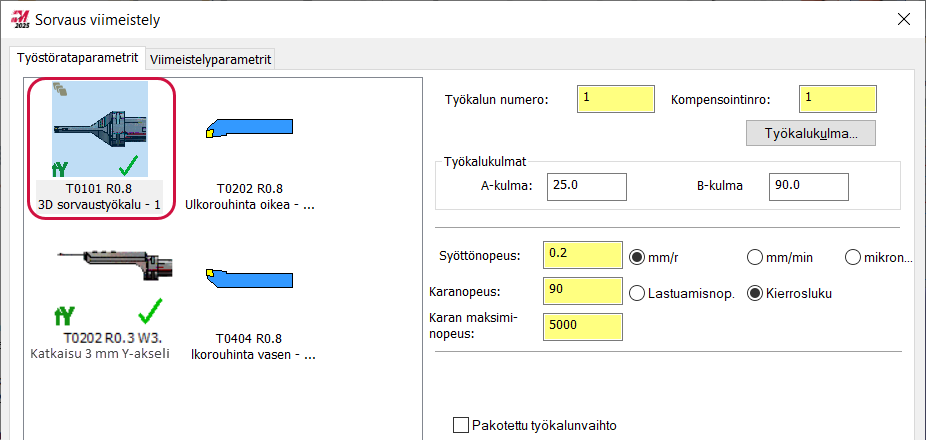Click the Ulkorouhinta oikea tool name
This screenshot has height=440, width=926.
pyautogui.click(x=249, y=205)
